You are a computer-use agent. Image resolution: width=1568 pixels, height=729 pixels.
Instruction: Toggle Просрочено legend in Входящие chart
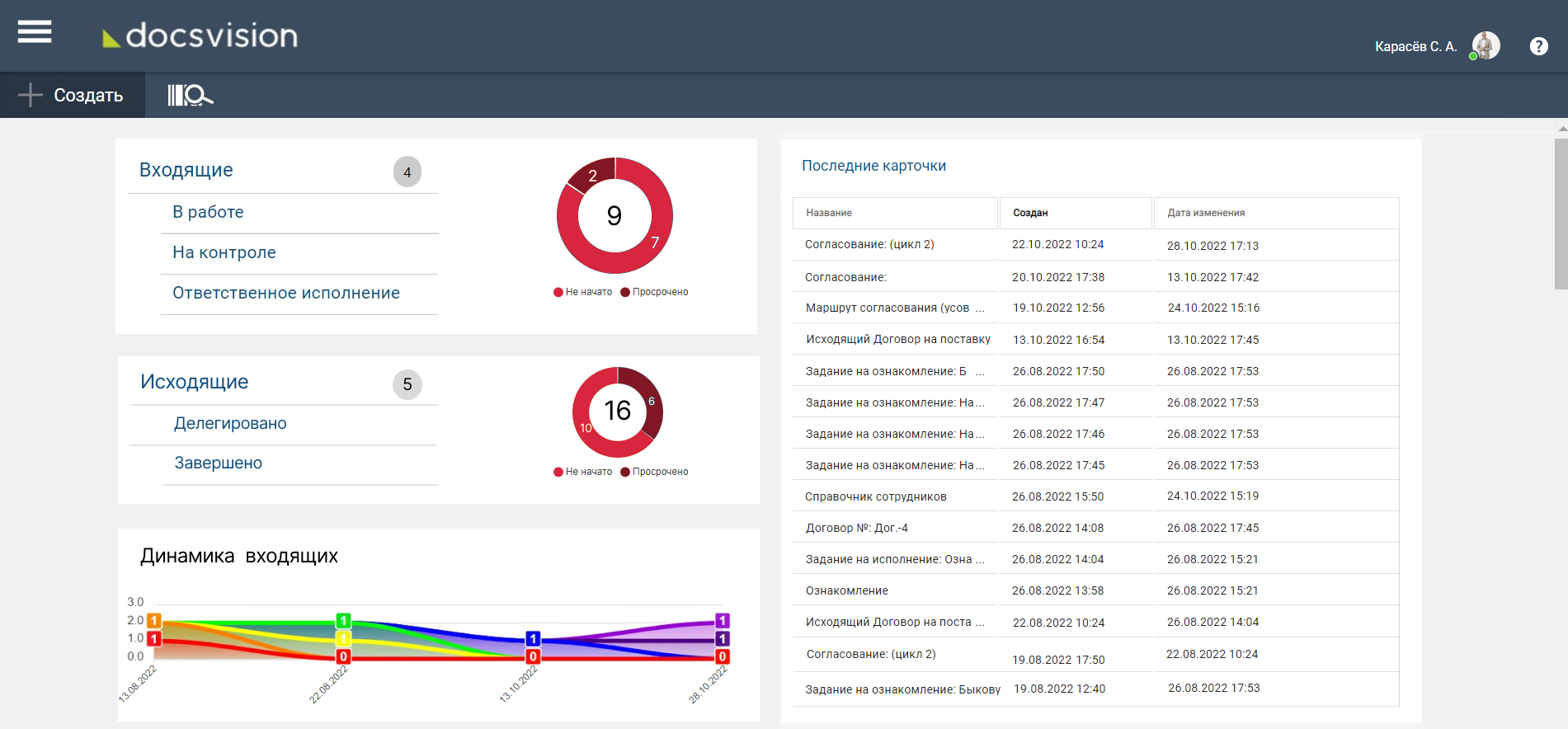coord(655,292)
